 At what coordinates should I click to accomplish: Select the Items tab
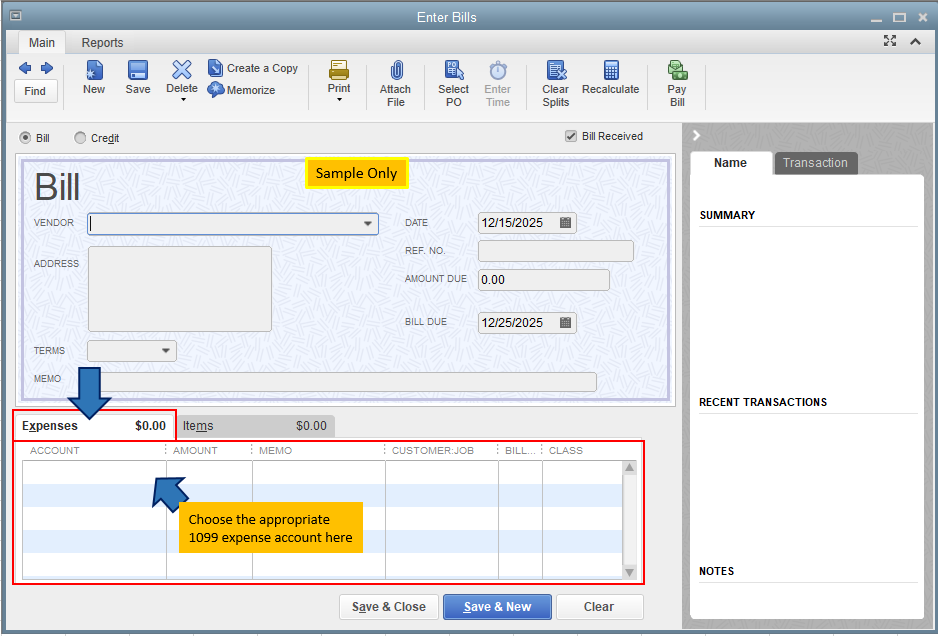[x=255, y=426]
